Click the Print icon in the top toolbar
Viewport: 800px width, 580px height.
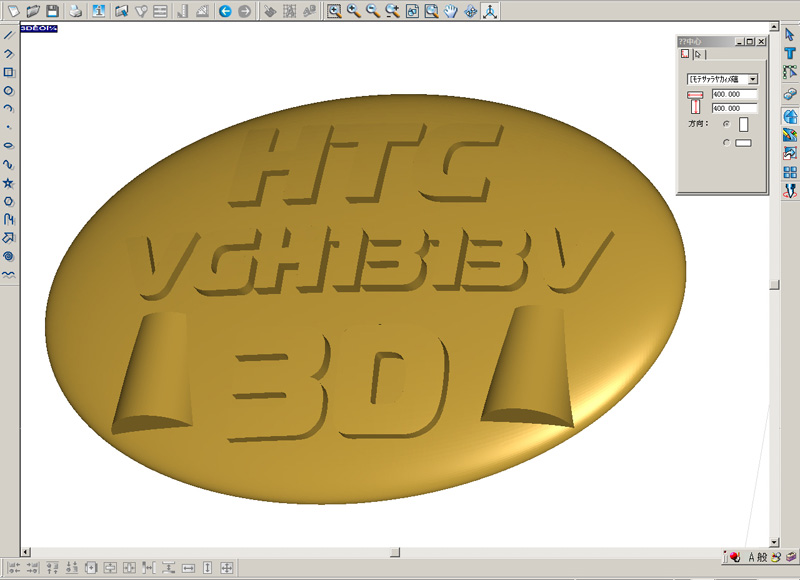[x=75, y=11]
